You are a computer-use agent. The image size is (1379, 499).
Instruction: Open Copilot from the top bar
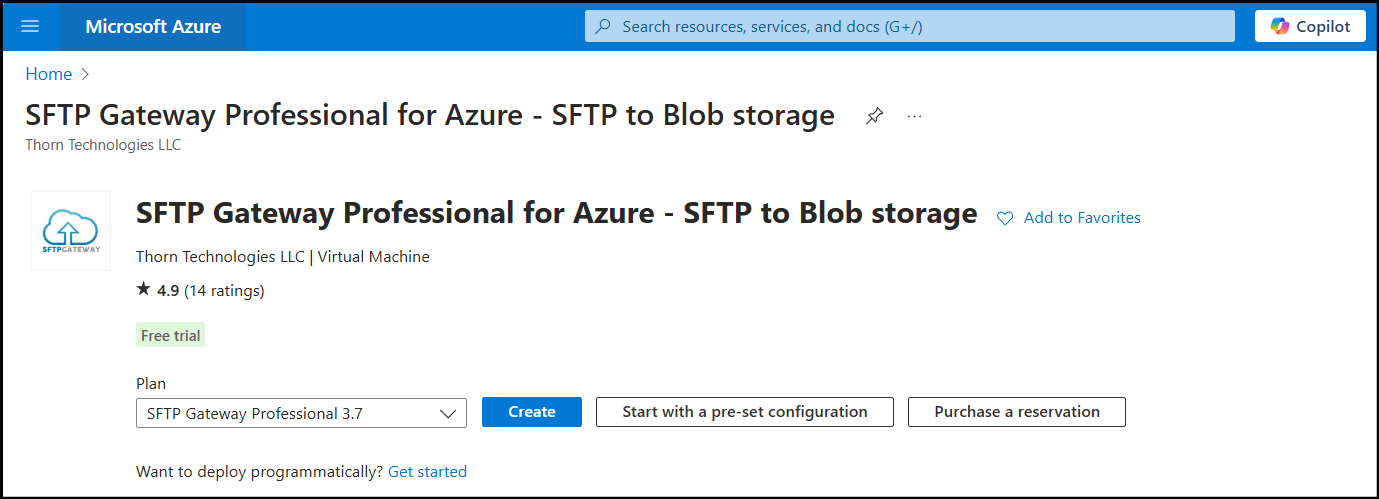[x=1310, y=27]
